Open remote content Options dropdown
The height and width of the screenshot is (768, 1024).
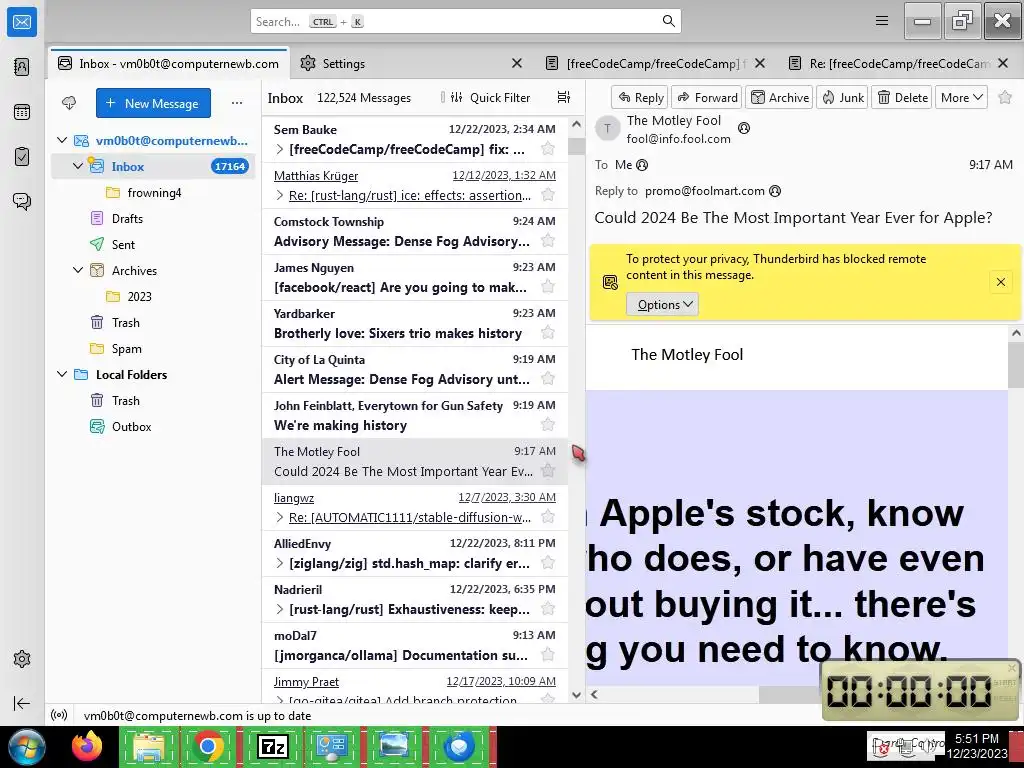[x=662, y=304]
